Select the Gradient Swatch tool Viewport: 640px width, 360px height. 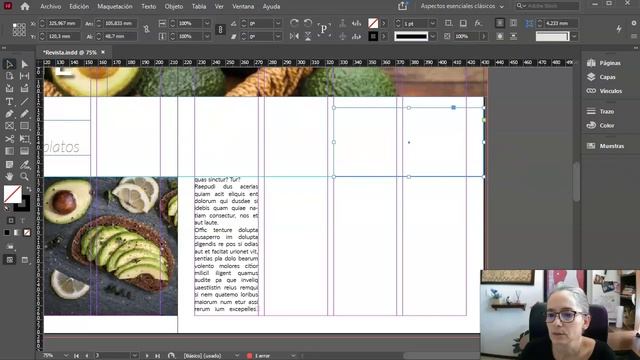9,151
